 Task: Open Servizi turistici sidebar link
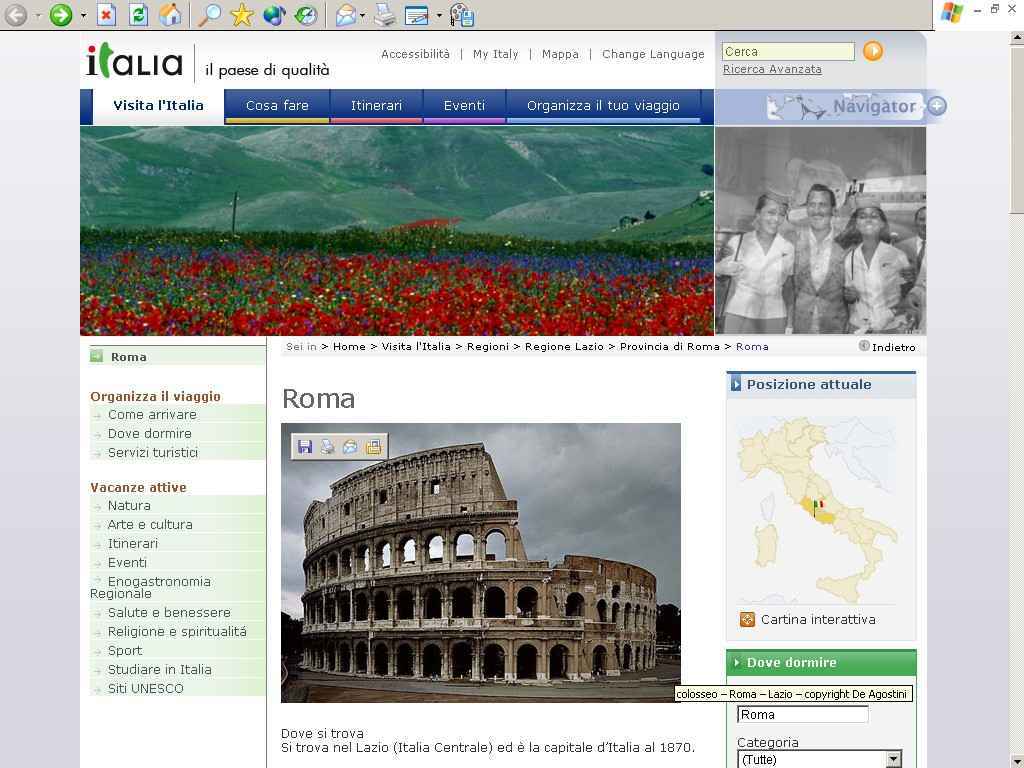153,453
